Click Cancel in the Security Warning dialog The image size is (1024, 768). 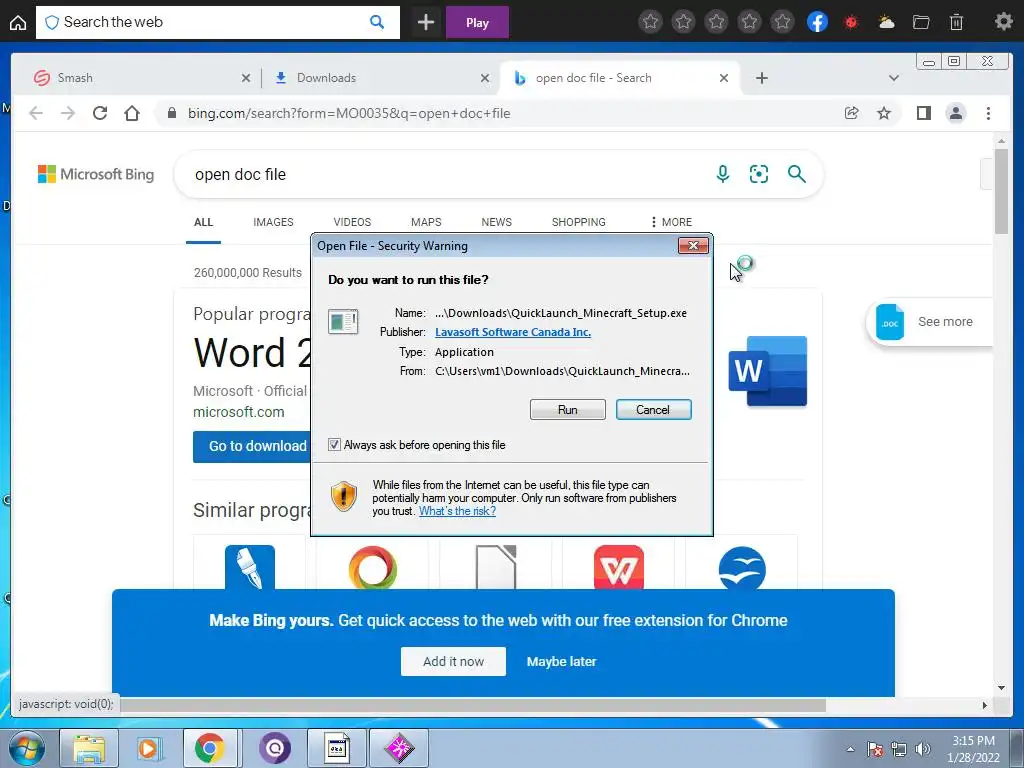[653, 409]
